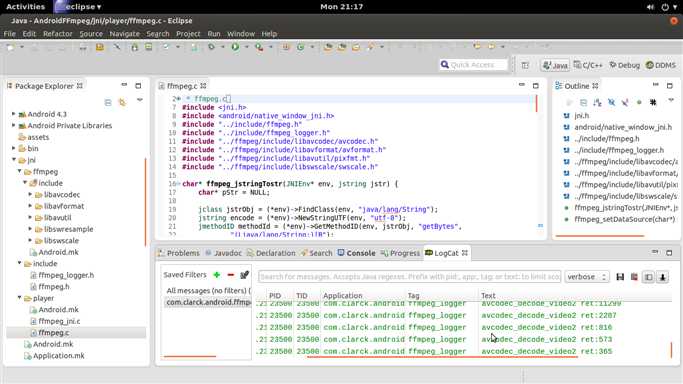Edit the selected LogCat saved filter
Screen dimensions: 683x384
[244, 275]
